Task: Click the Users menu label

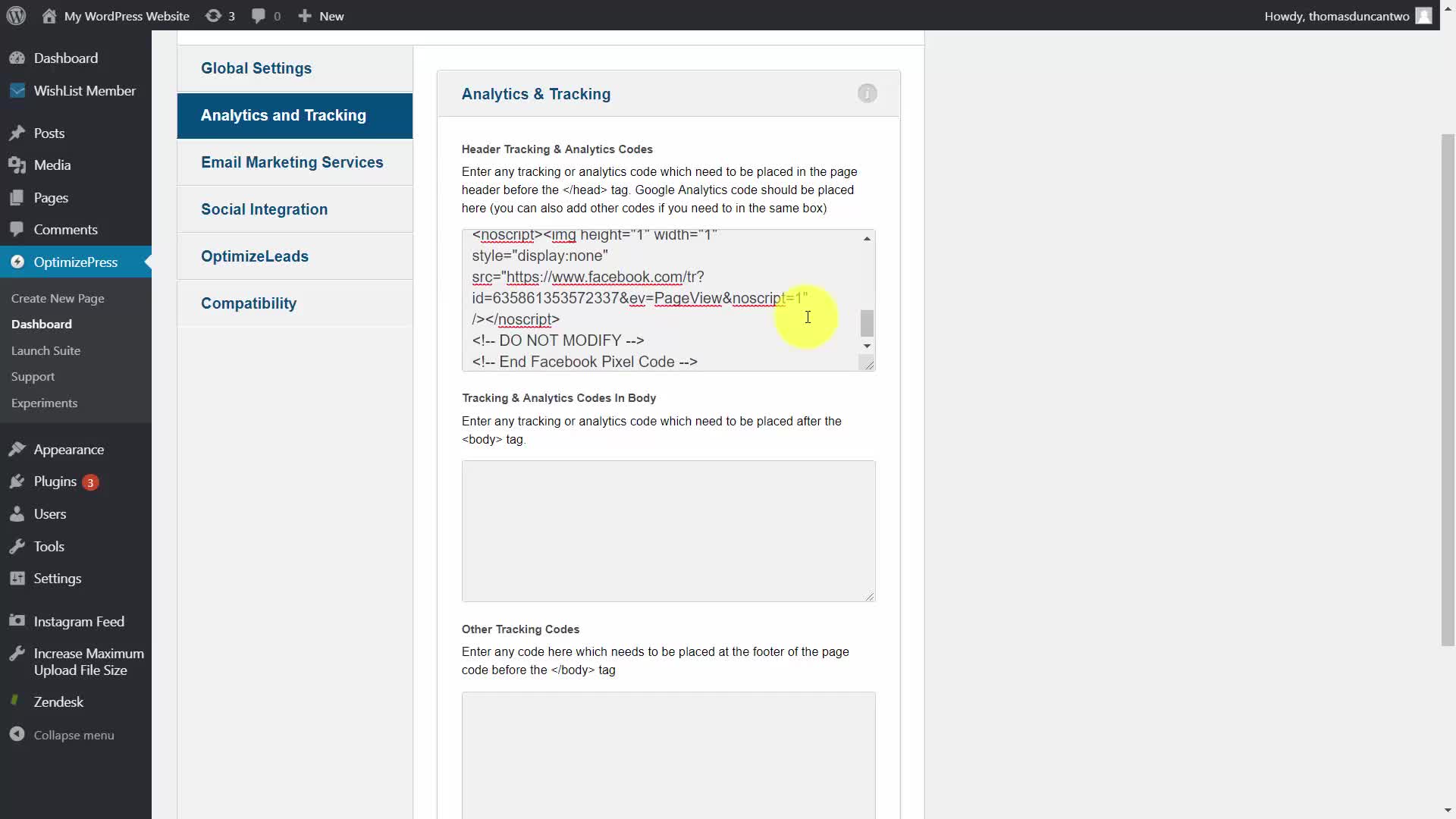Action: (x=50, y=514)
